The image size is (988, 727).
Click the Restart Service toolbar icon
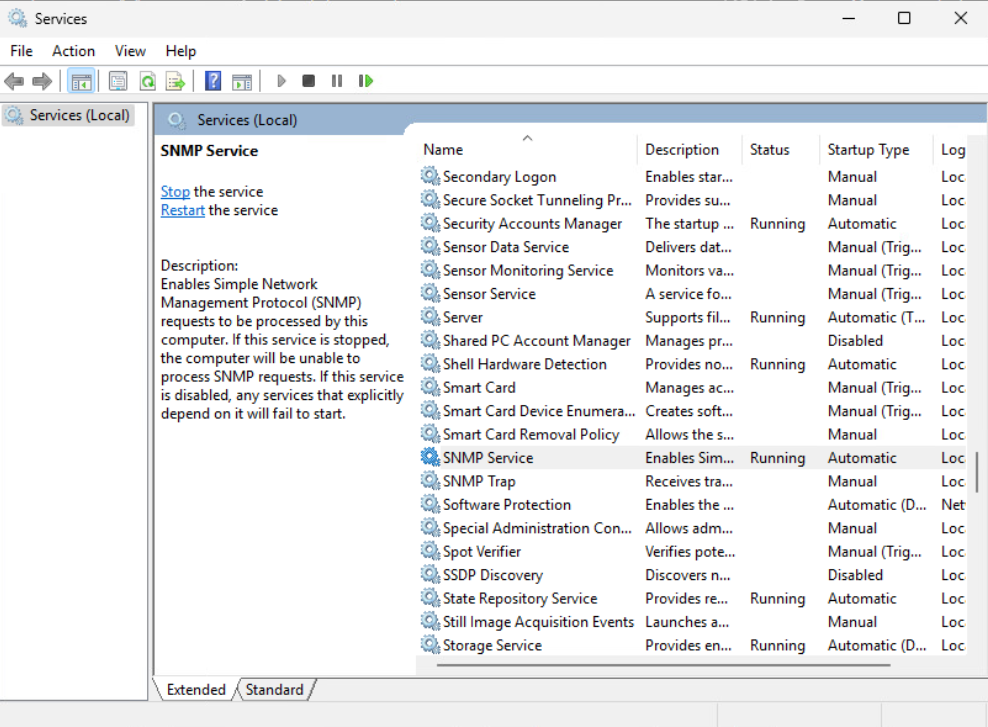coord(365,80)
